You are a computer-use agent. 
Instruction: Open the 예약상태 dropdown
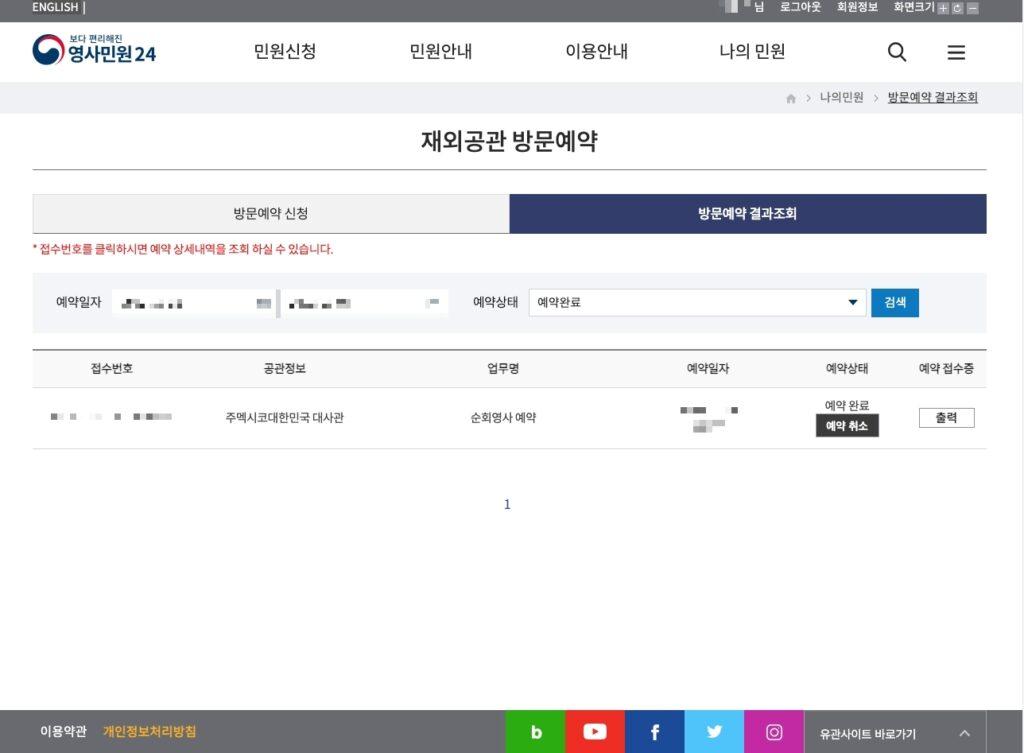pos(697,302)
